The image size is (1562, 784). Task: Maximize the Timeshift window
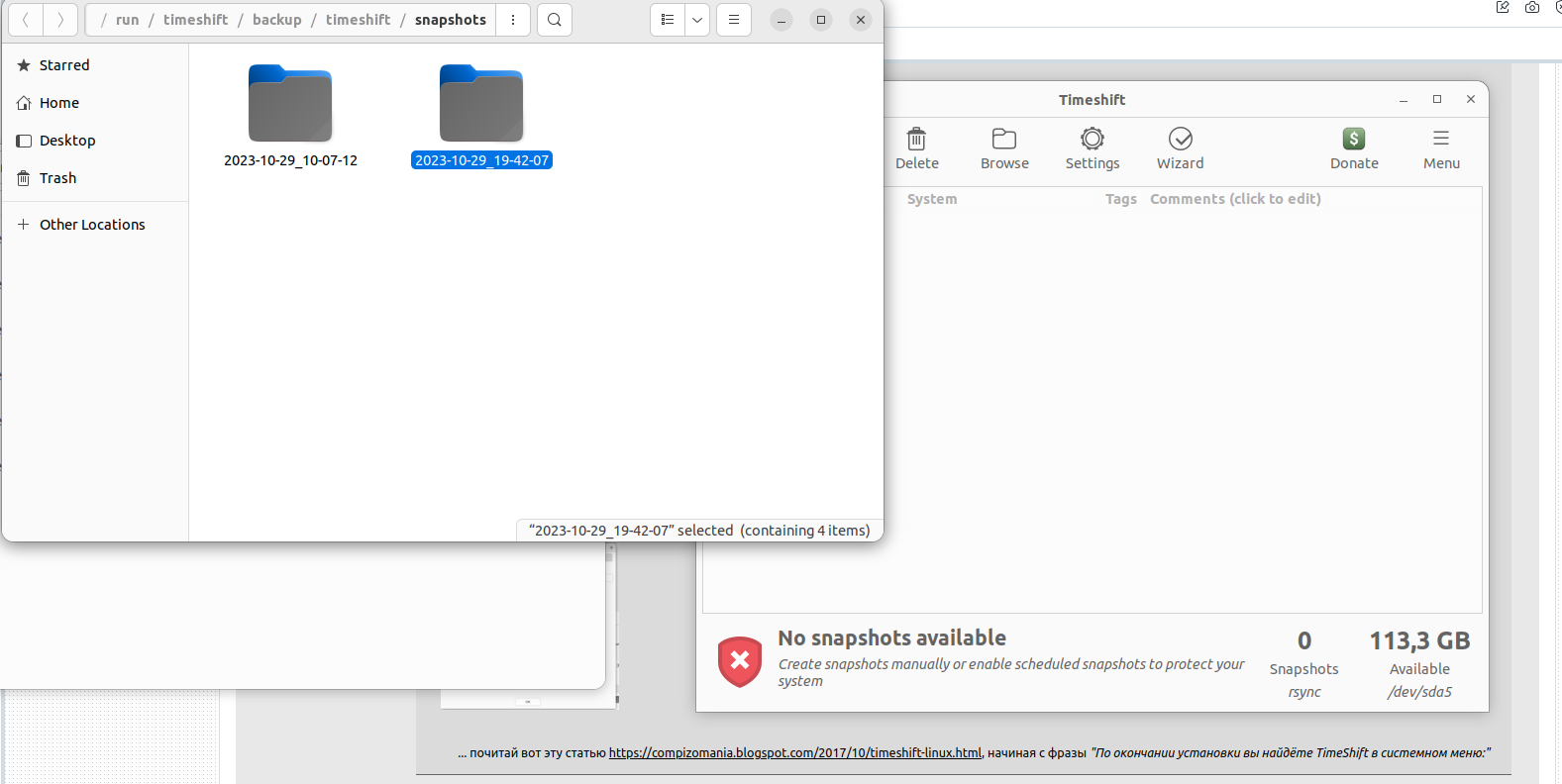pyautogui.click(x=1437, y=100)
